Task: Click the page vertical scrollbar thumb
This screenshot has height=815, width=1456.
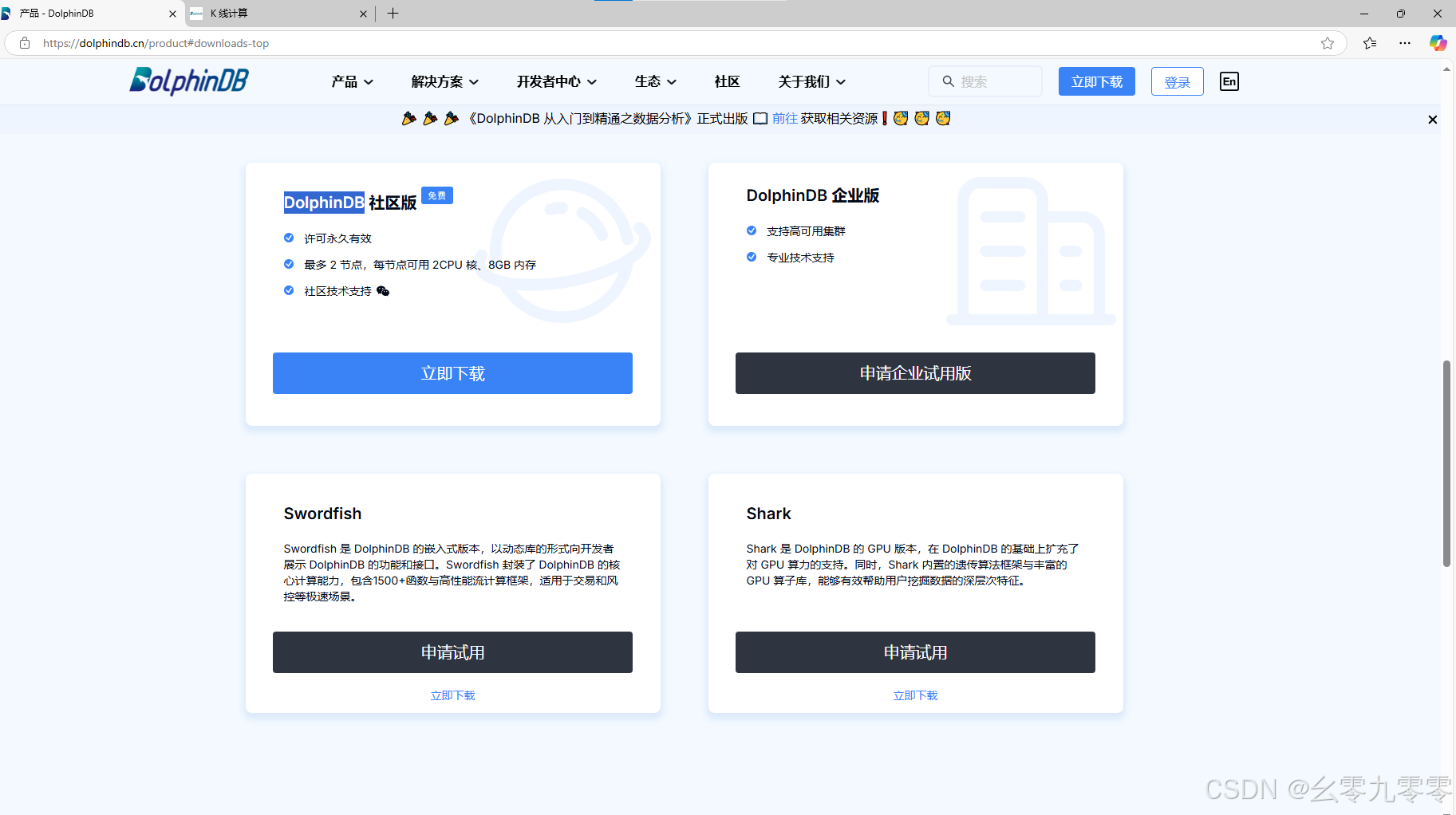Action: 1446,463
